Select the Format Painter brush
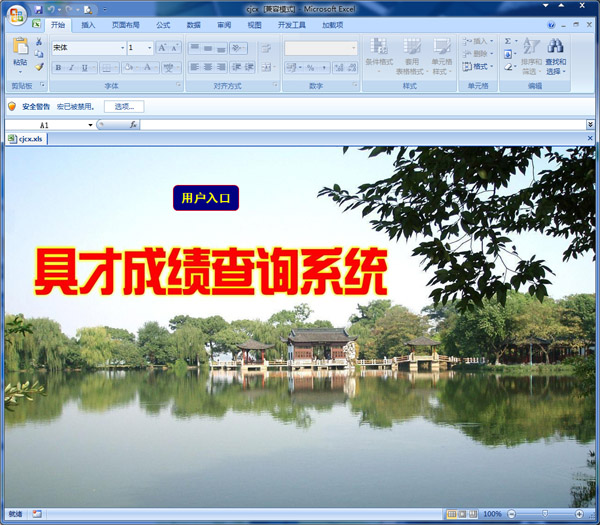The image size is (600, 525). [39, 67]
